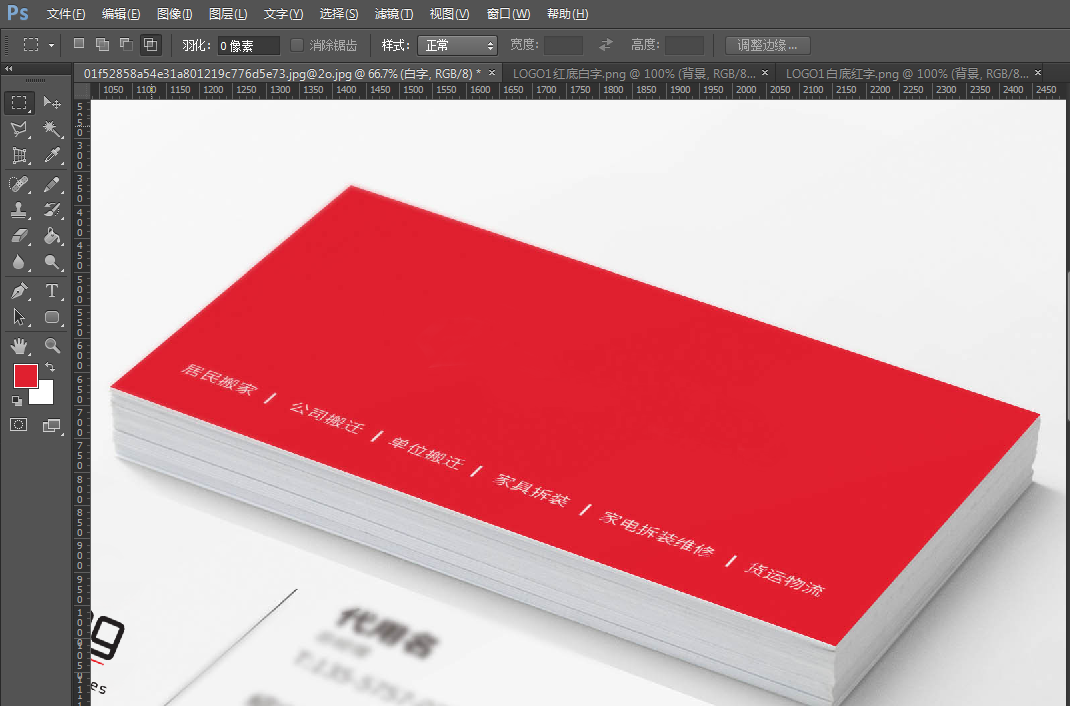Image resolution: width=1070 pixels, height=706 pixels.
Task: Select the Spot Healing Brush tool
Action: point(19,184)
